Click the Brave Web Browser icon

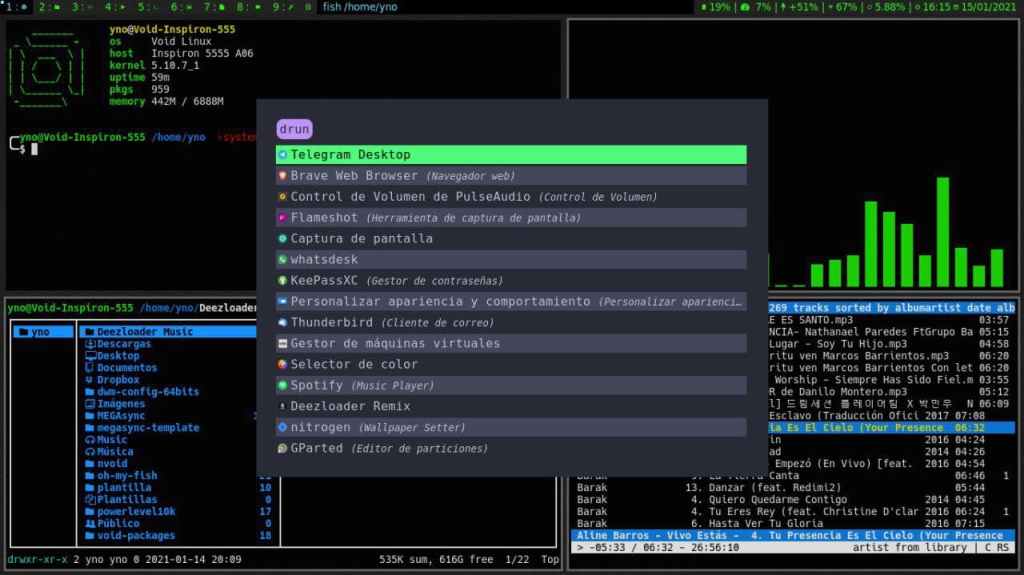click(283, 176)
